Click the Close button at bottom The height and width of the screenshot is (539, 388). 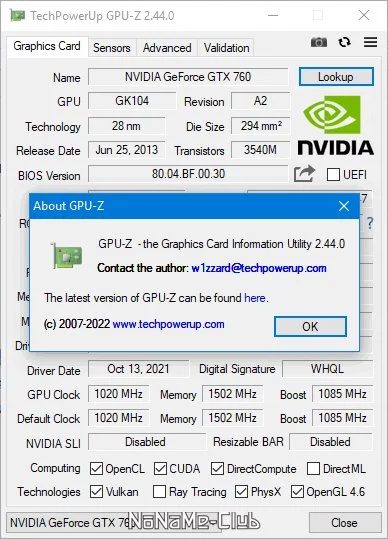(345, 522)
